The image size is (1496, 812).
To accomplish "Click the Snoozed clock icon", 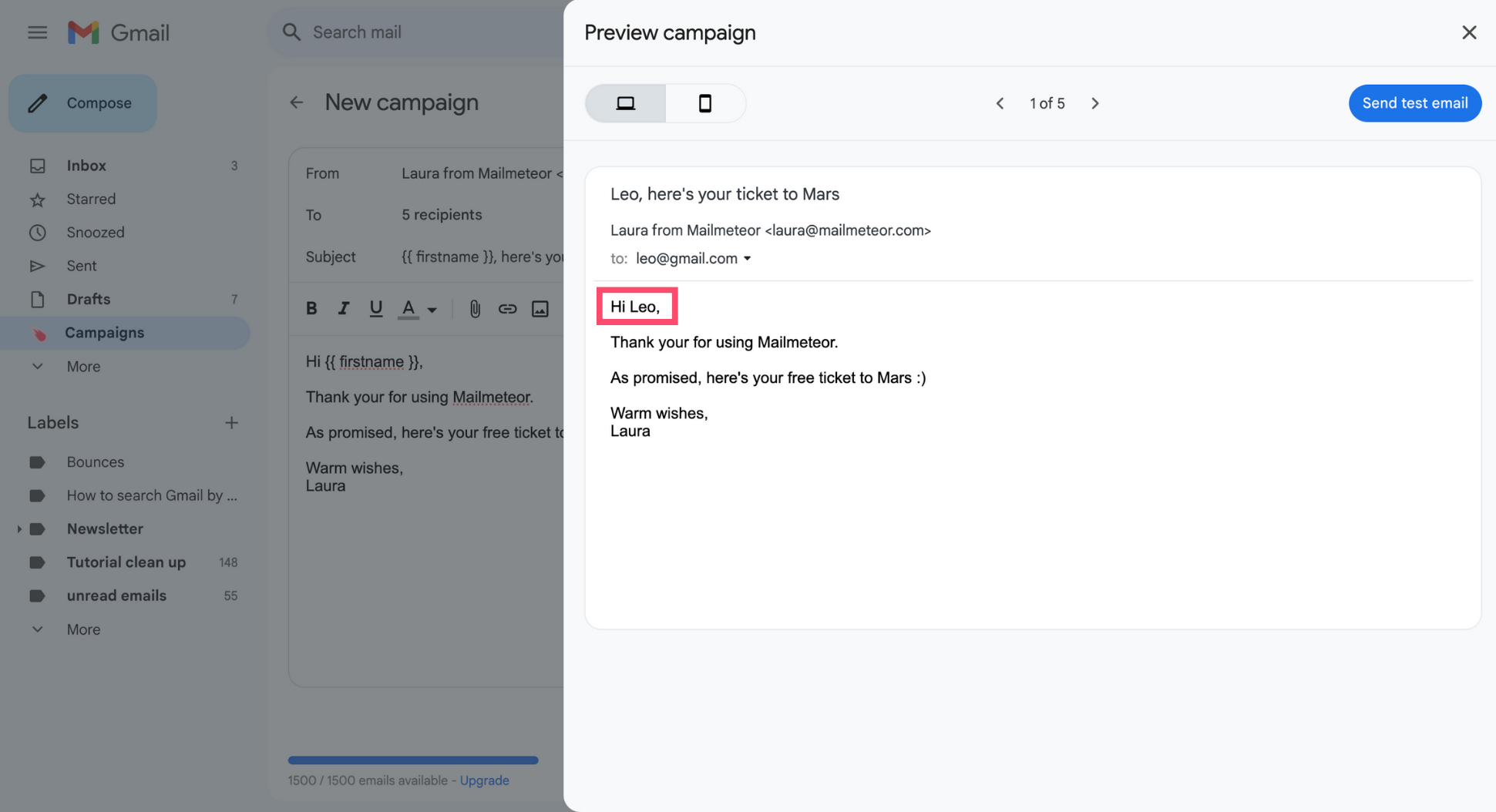I will pos(37,233).
